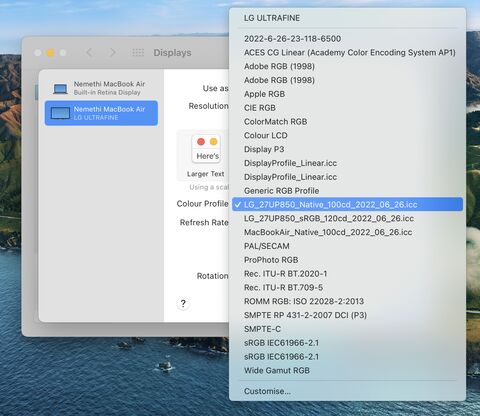Viewport: 480px width, 416px height.
Task: Select Rec. ITU-R BT.709-5
Action: [347, 287]
